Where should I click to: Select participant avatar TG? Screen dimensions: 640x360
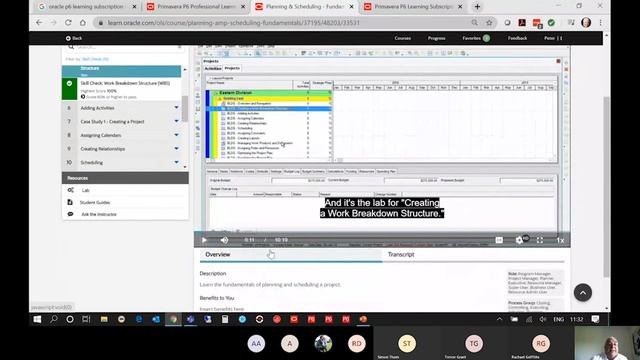click(x=473, y=344)
